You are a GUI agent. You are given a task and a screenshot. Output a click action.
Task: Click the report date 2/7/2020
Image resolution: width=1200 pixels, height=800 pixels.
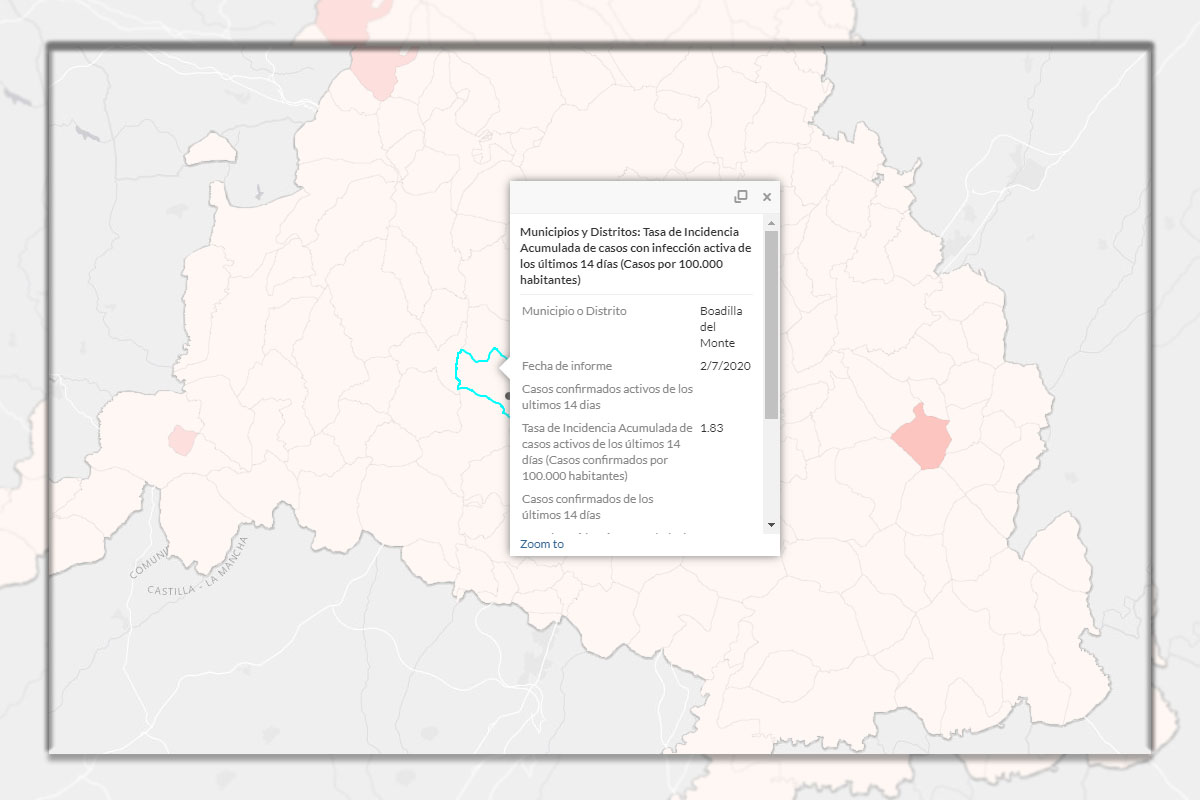(725, 366)
